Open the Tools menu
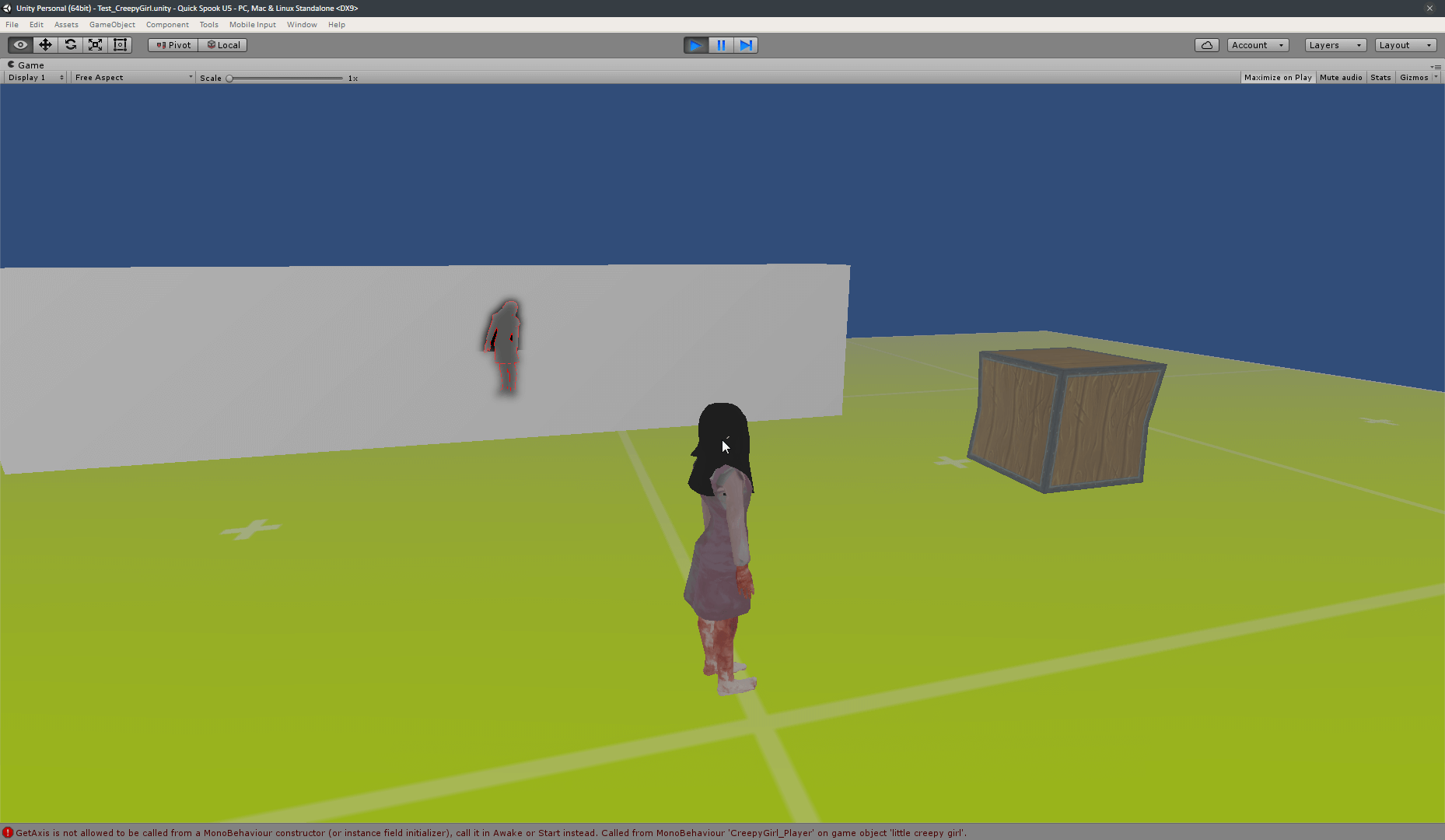1445x840 pixels. pyautogui.click(x=208, y=25)
